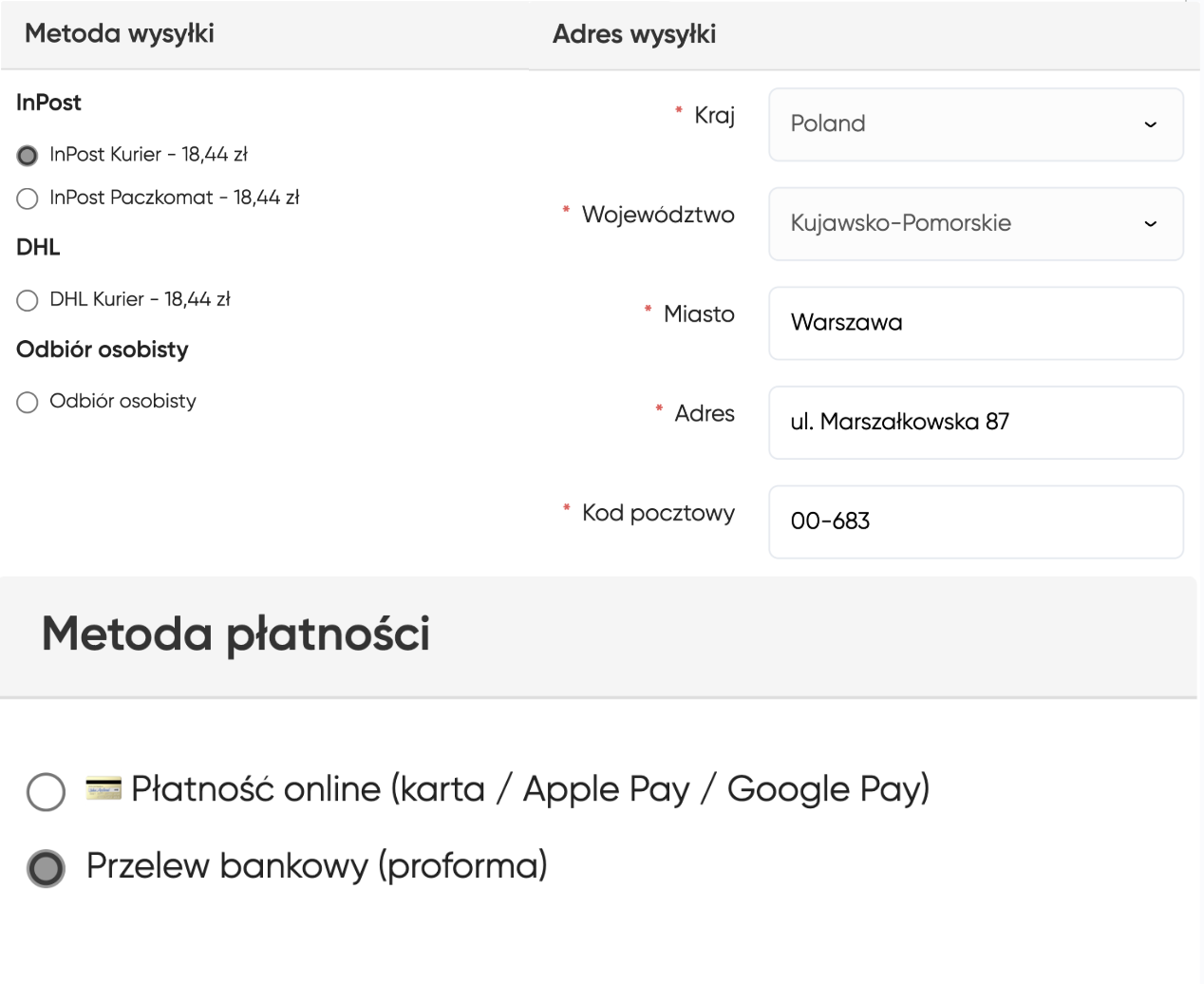Click the InPost Paczkomat price label

tap(174, 198)
